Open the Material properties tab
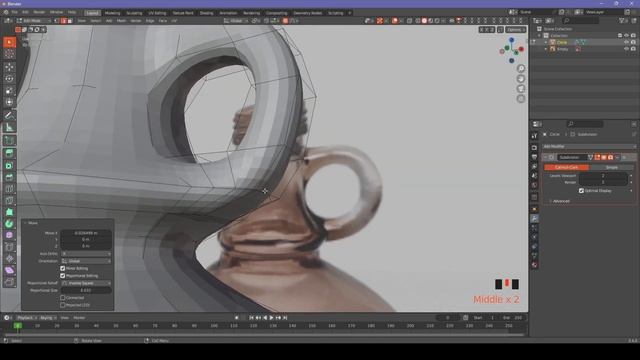 pos(534,265)
